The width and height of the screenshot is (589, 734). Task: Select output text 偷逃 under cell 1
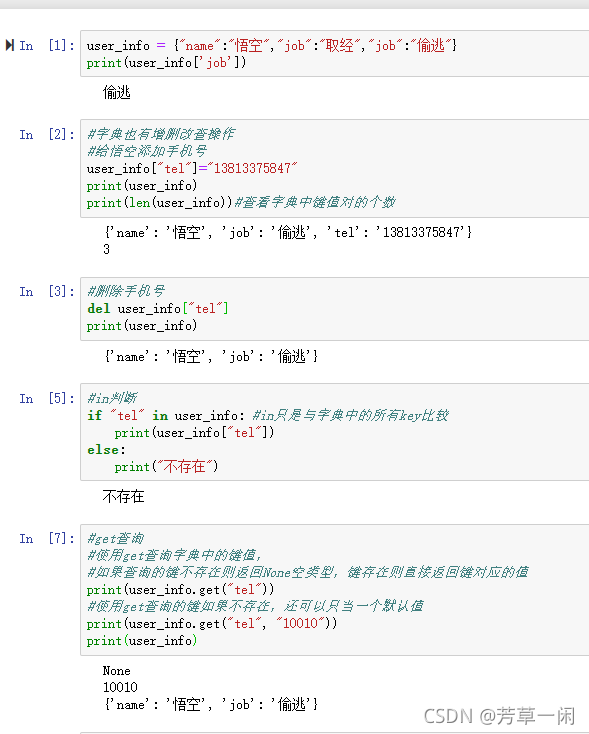[117, 92]
